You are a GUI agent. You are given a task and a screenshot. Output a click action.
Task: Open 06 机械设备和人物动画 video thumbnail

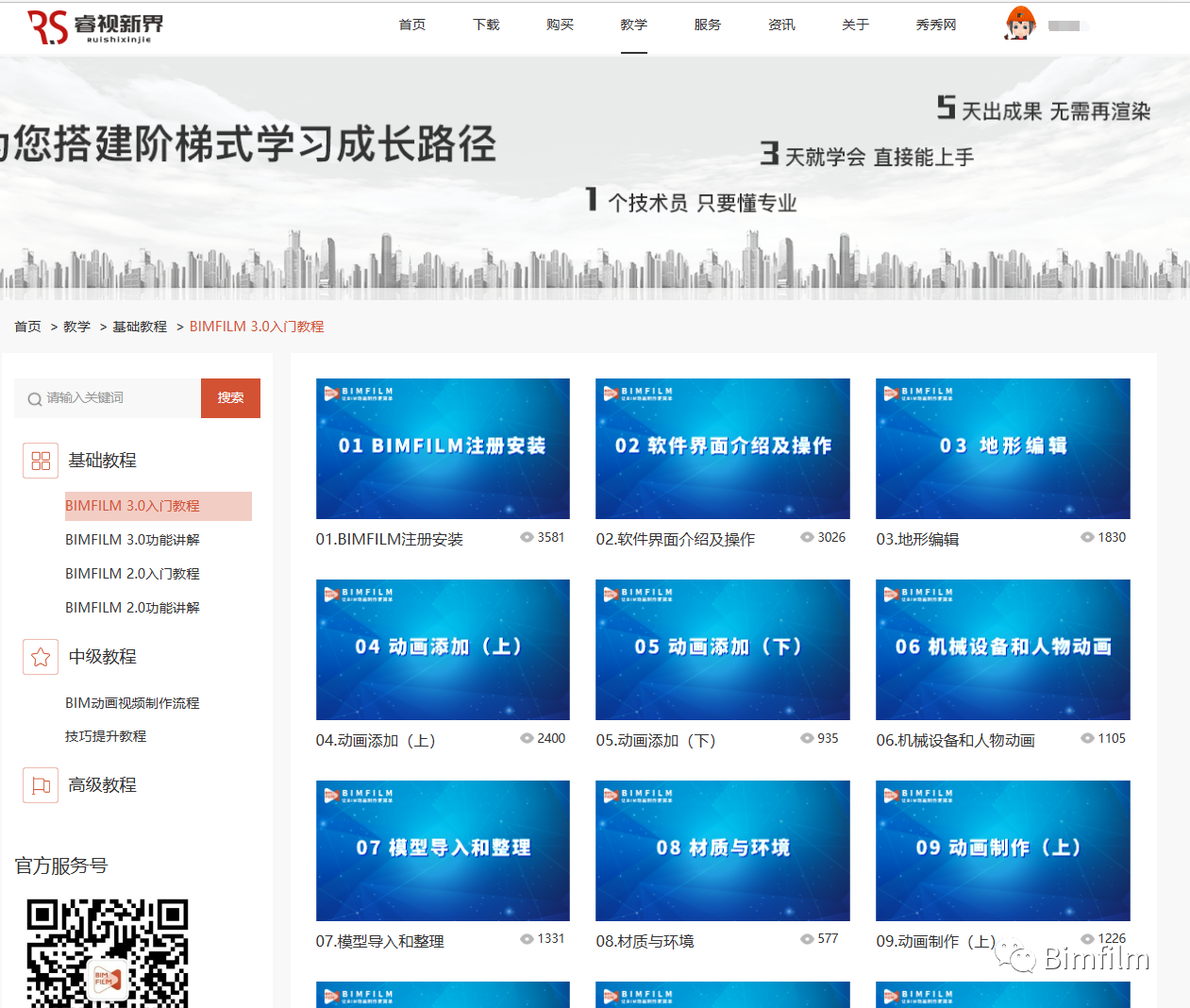coord(1003,649)
